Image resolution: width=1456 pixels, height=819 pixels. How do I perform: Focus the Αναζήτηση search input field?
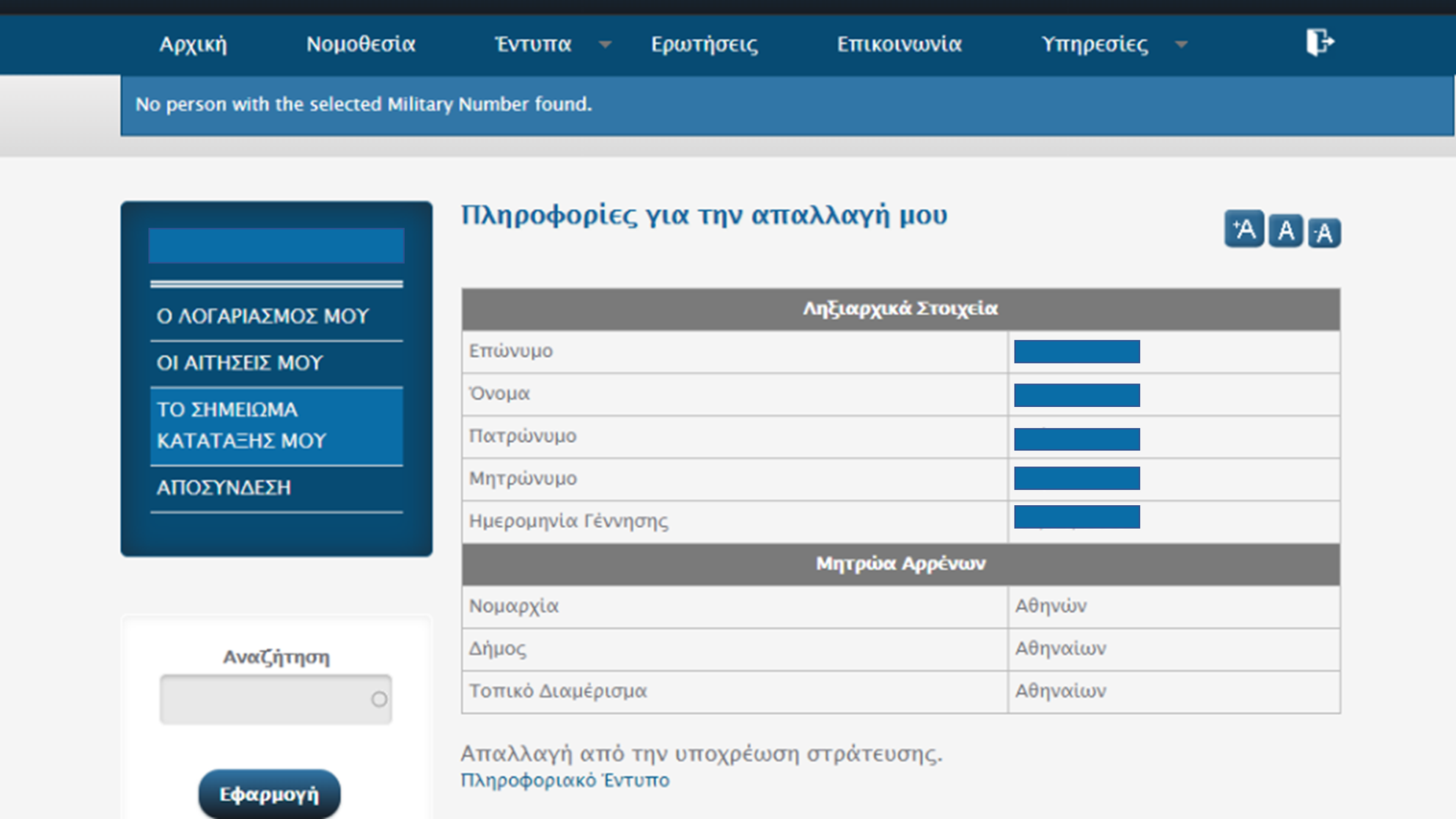[x=276, y=699]
